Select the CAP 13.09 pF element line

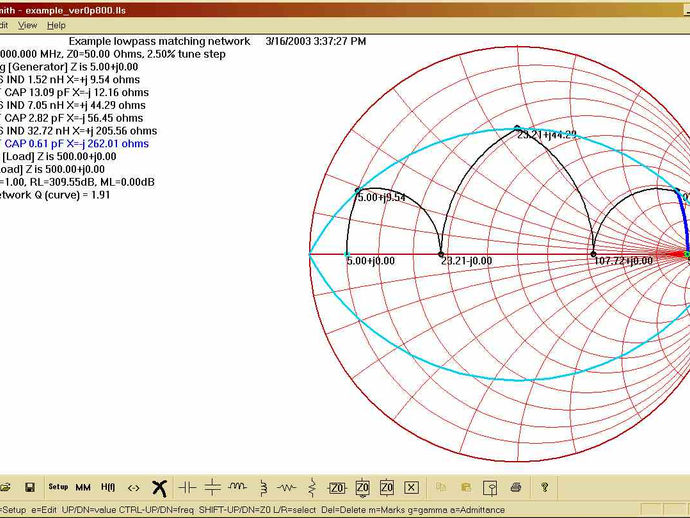click(x=74, y=92)
